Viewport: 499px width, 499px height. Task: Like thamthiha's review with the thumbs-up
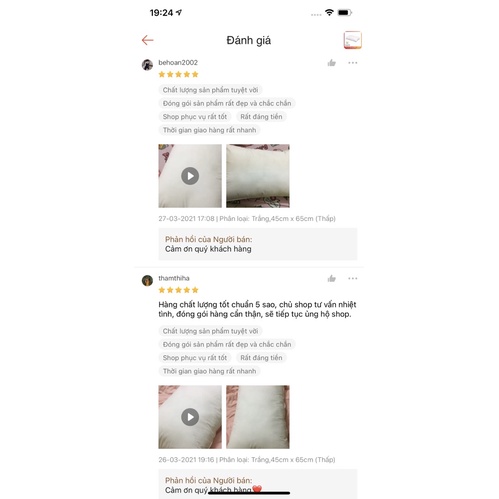332,278
